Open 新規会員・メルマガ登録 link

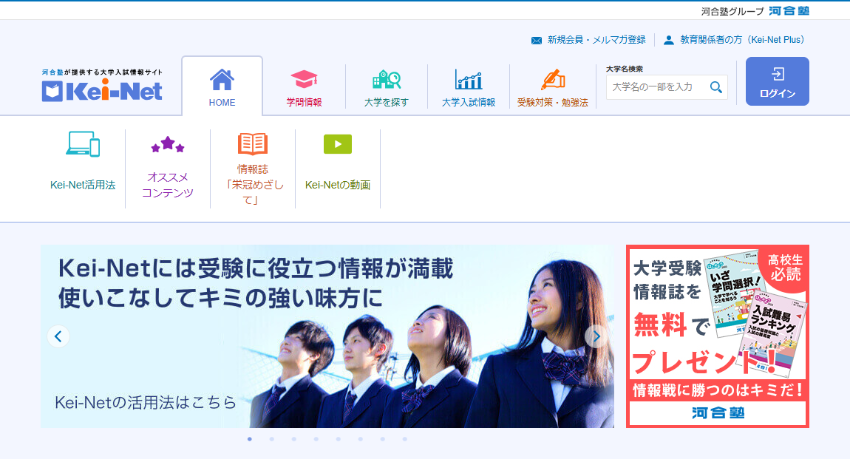pos(596,40)
